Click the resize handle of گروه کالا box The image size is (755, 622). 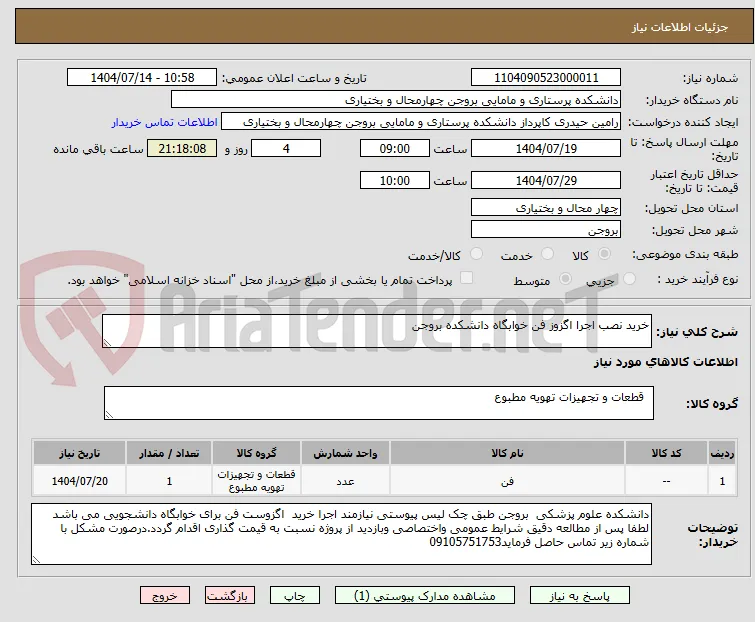click(109, 415)
